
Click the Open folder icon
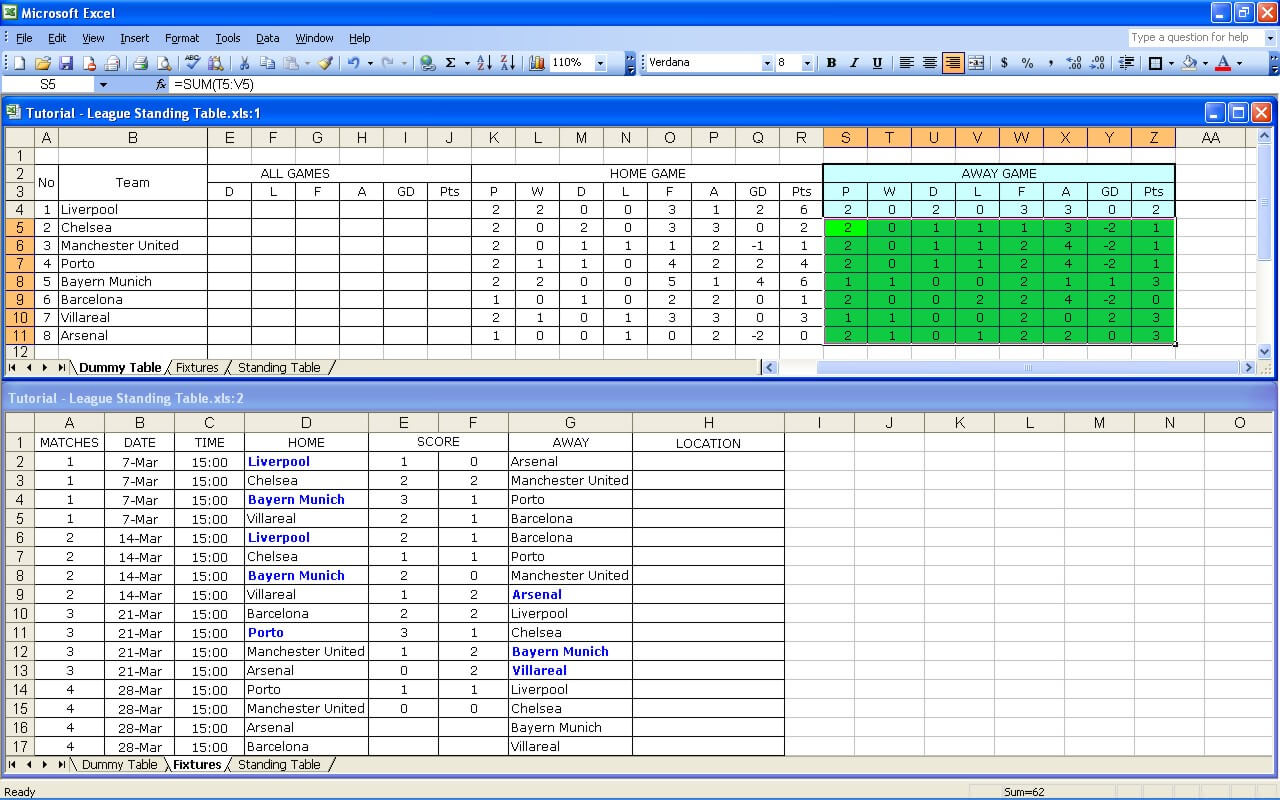(43, 63)
